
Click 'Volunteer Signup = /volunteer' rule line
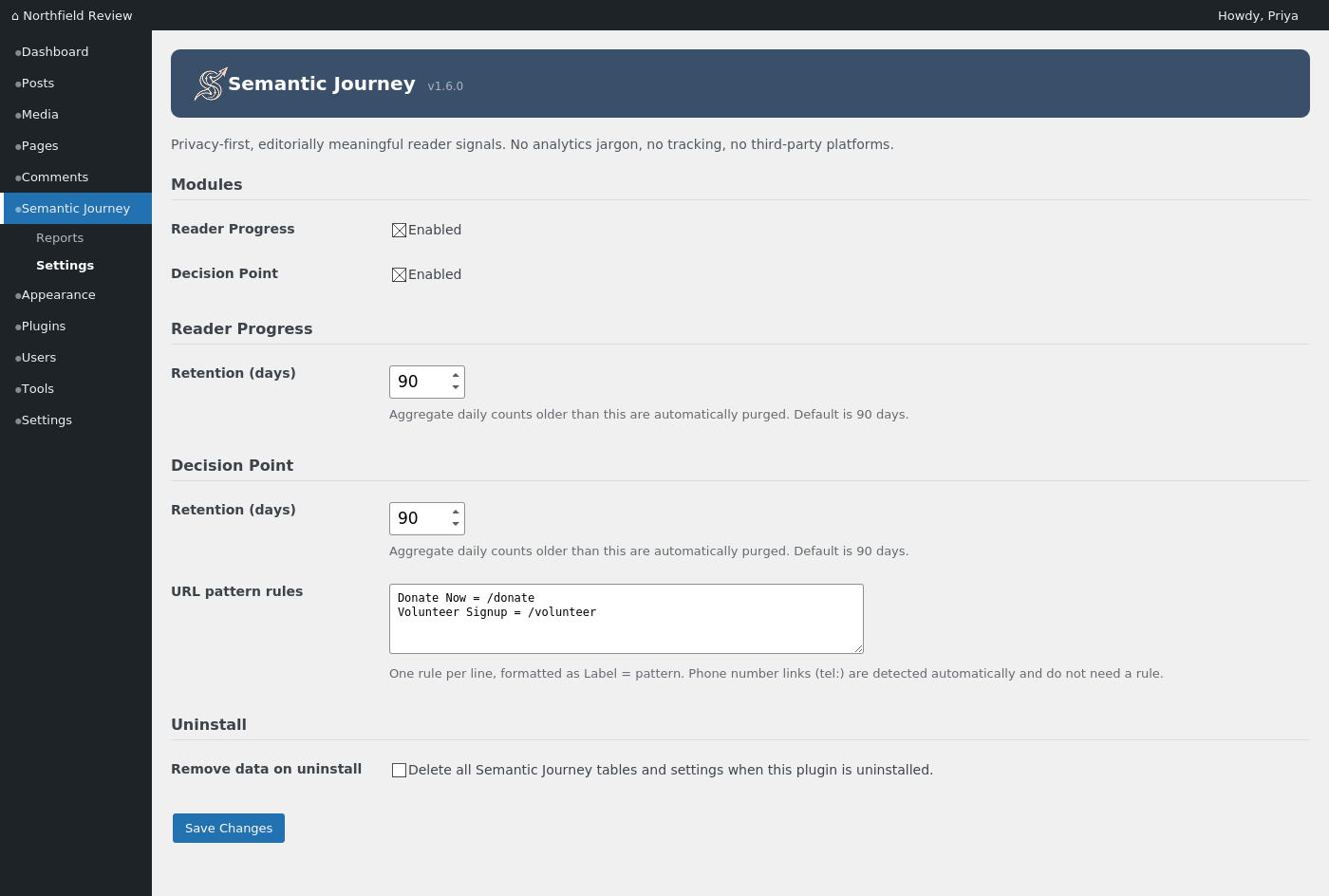[496, 612]
